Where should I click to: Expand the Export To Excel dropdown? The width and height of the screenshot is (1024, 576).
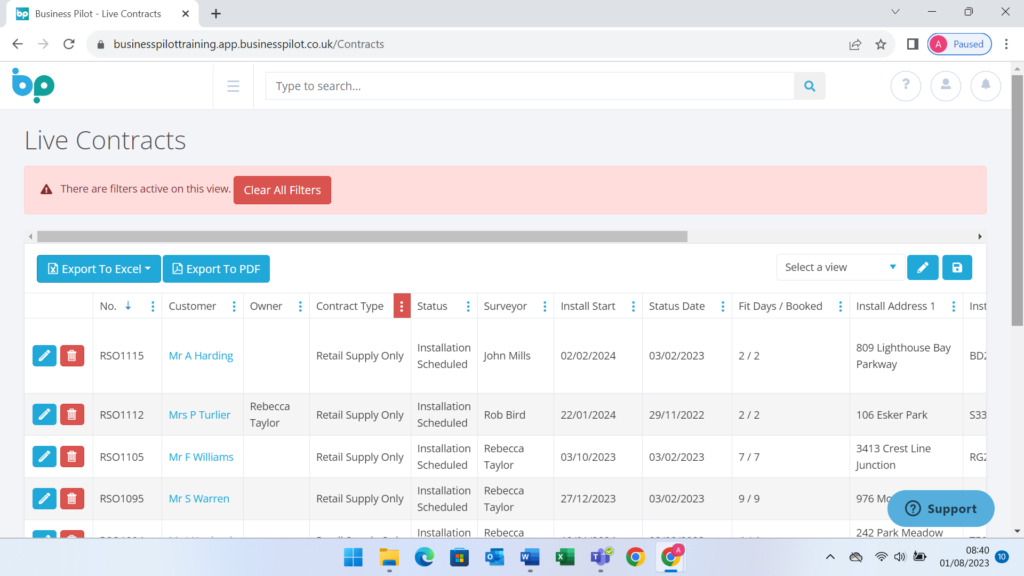[99, 269]
